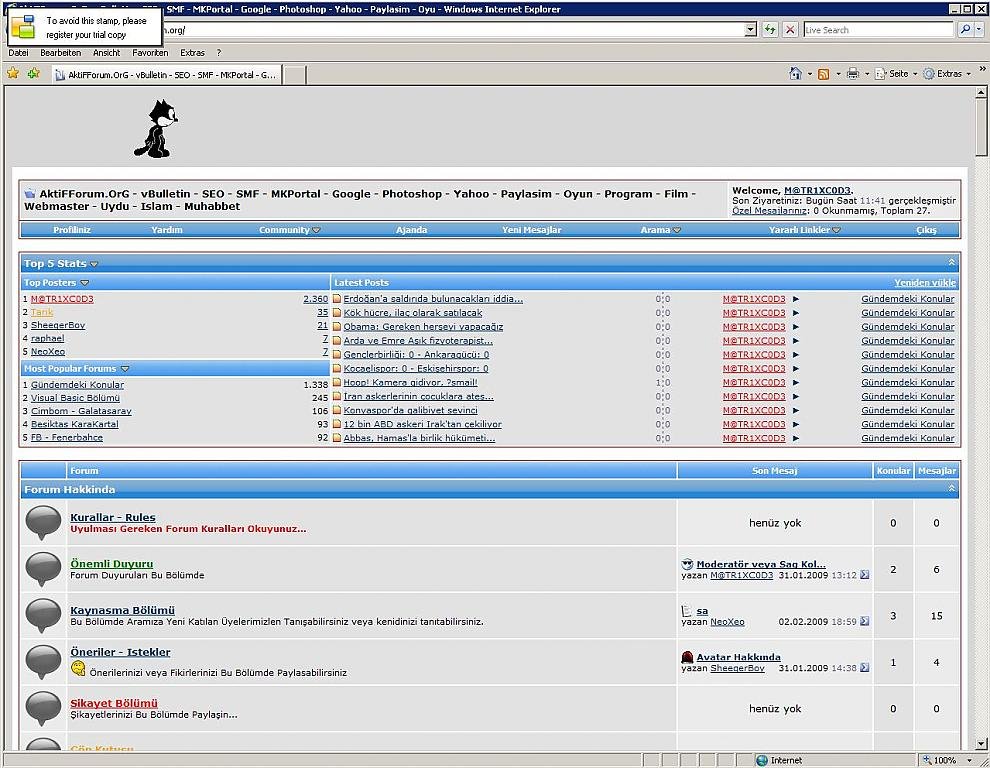Viewport: 990px width, 768px height.
Task: Open the address bar history dropdown
Action: [750, 30]
